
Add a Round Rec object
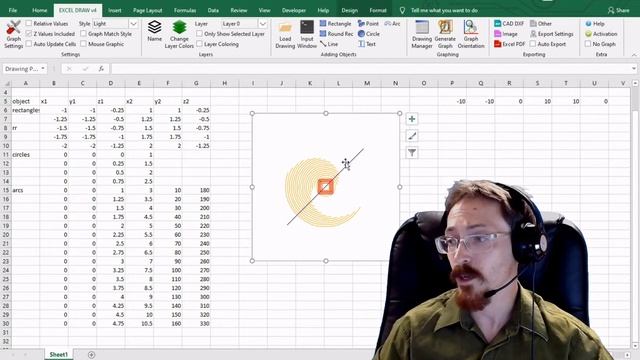[336, 34]
